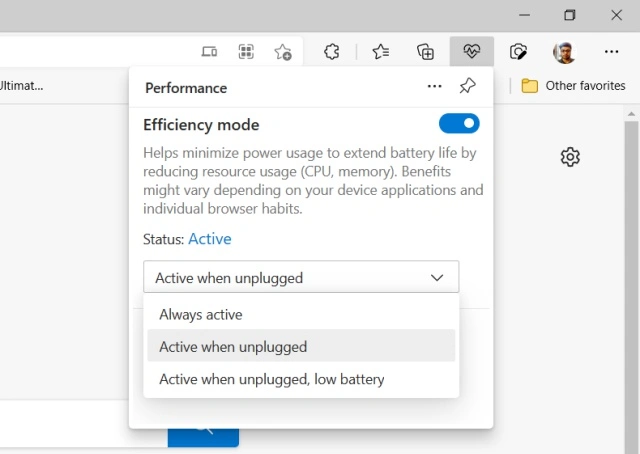Click the Efficiency mode heading

(201, 125)
